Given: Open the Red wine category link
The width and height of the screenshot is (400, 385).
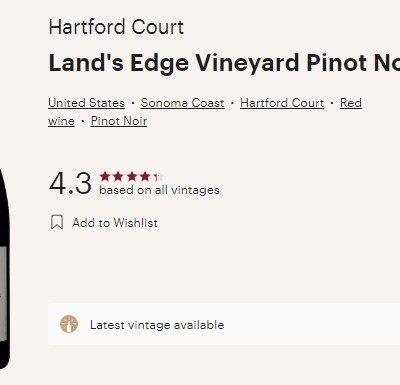Looking at the screenshot, I should [351, 103].
